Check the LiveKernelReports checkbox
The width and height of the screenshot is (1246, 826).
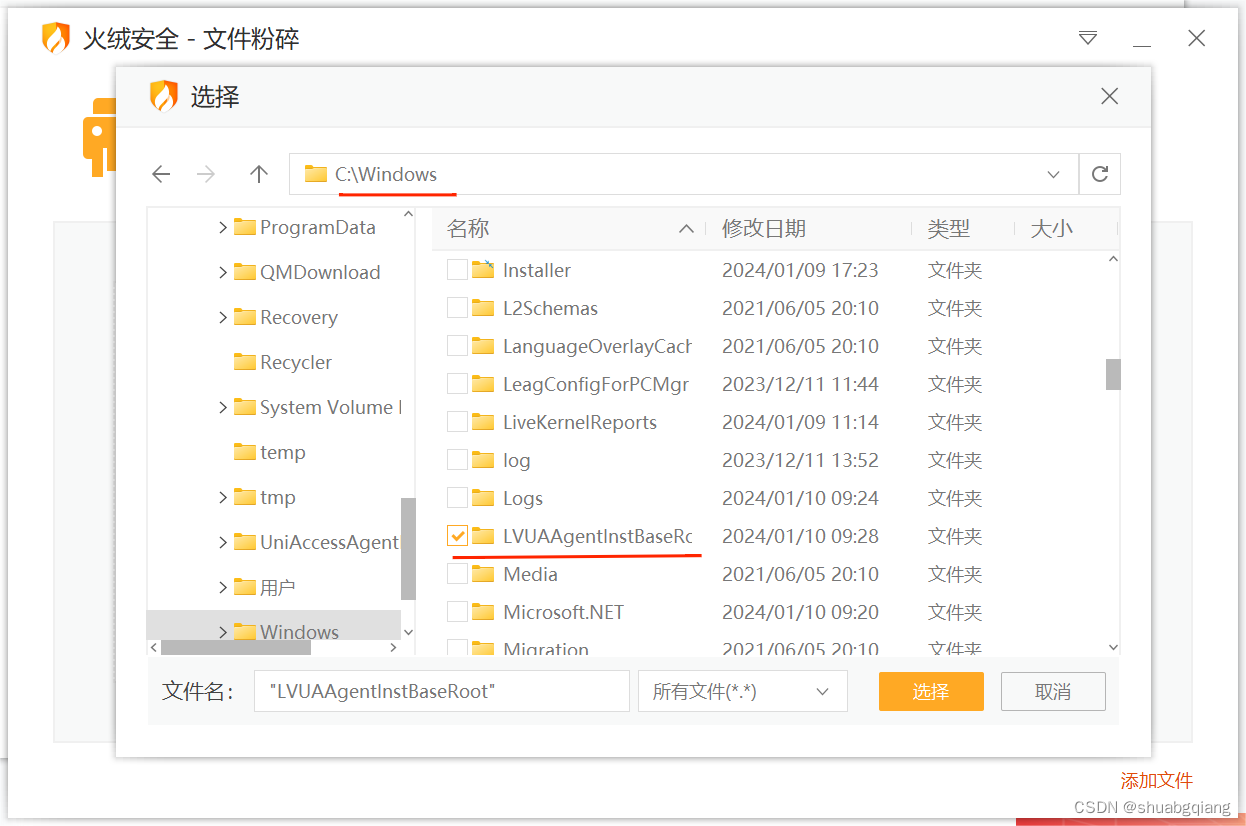457,422
